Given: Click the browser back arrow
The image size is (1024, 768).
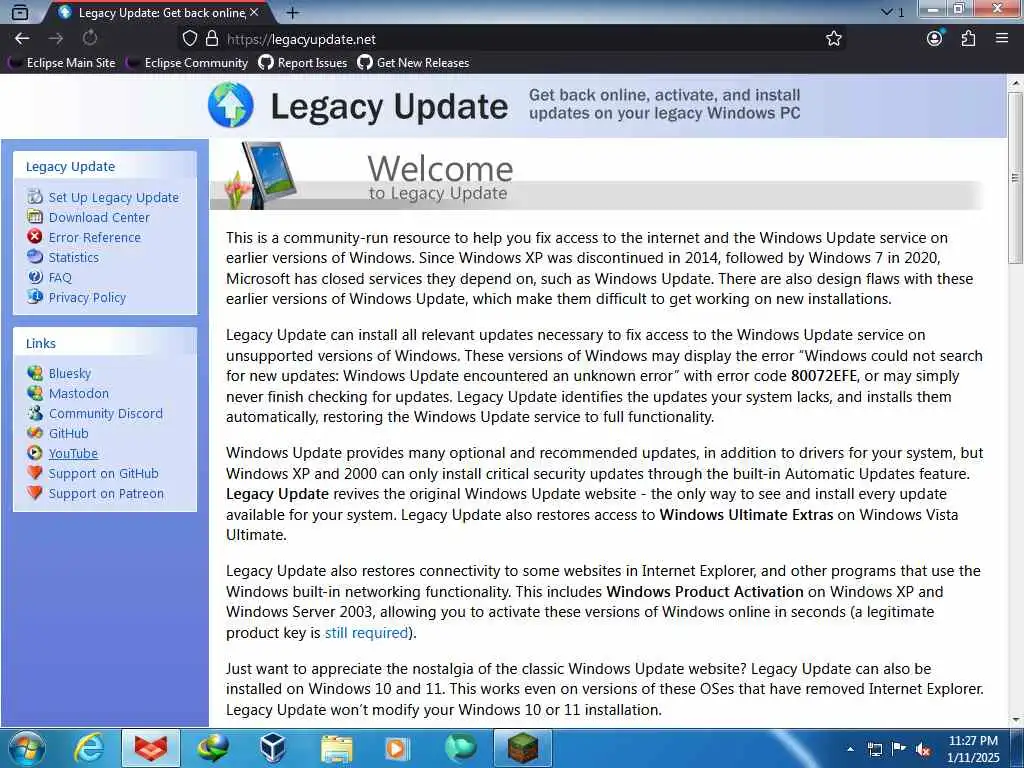Looking at the screenshot, I should 22,39.
